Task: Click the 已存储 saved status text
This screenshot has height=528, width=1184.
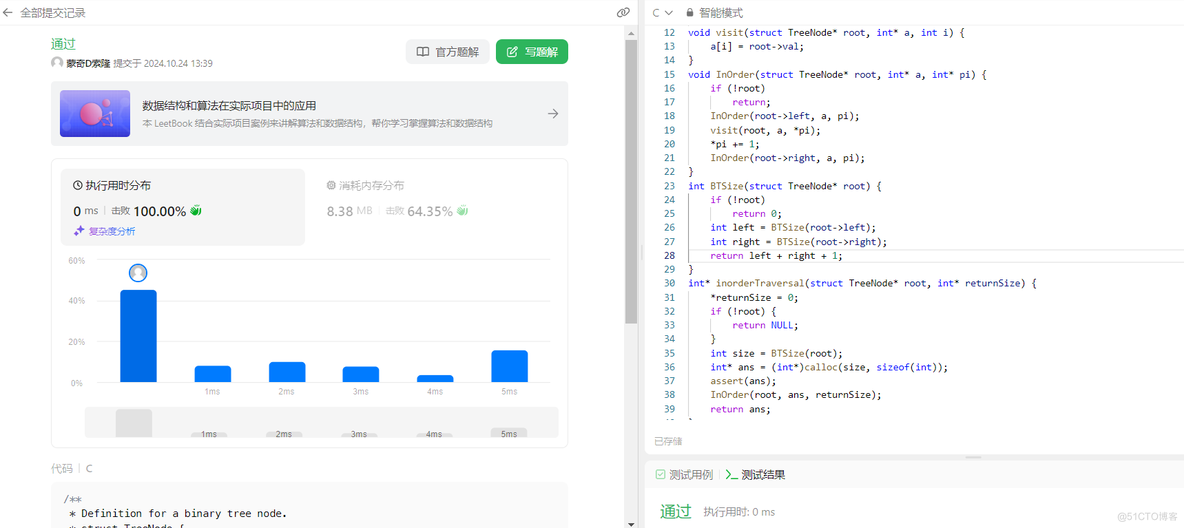Action: [667, 440]
